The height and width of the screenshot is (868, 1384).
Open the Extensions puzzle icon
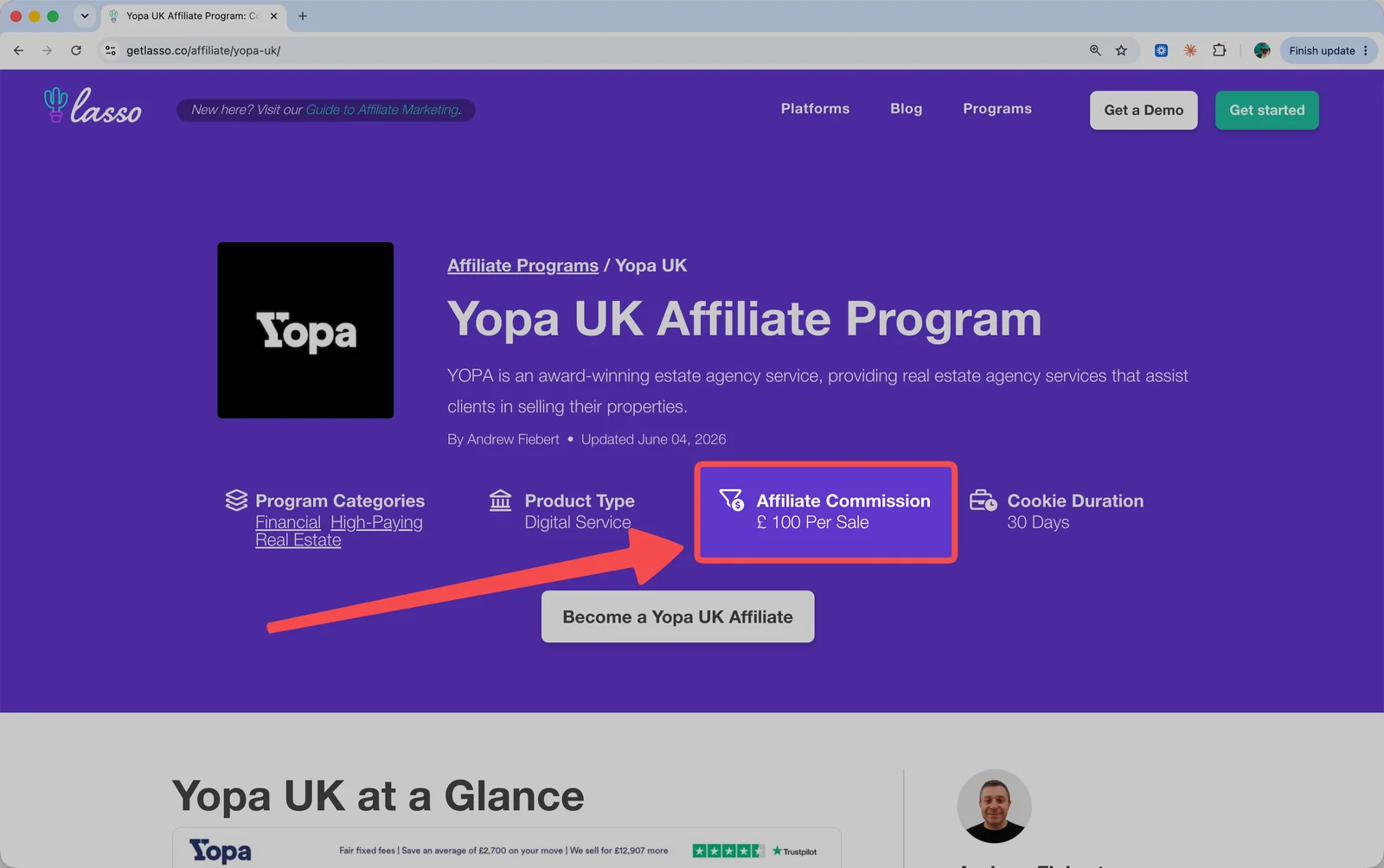pyautogui.click(x=1220, y=50)
